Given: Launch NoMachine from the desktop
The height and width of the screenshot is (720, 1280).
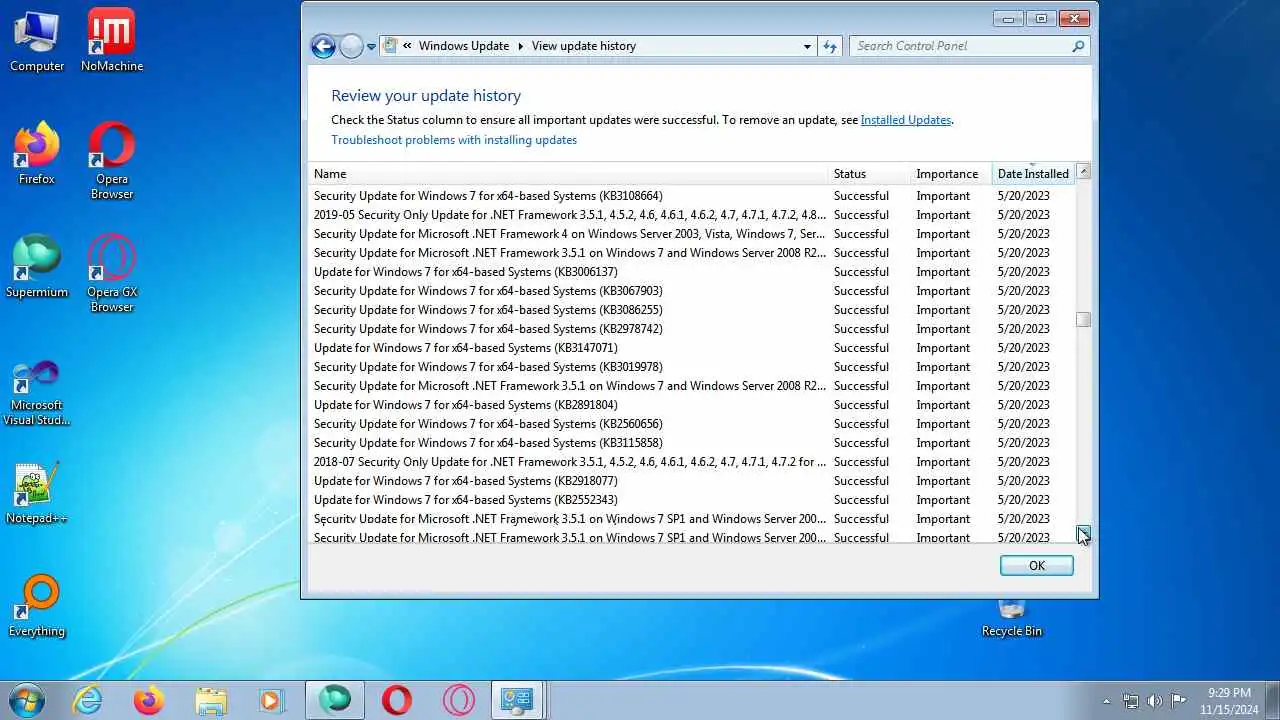Looking at the screenshot, I should [x=112, y=41].
